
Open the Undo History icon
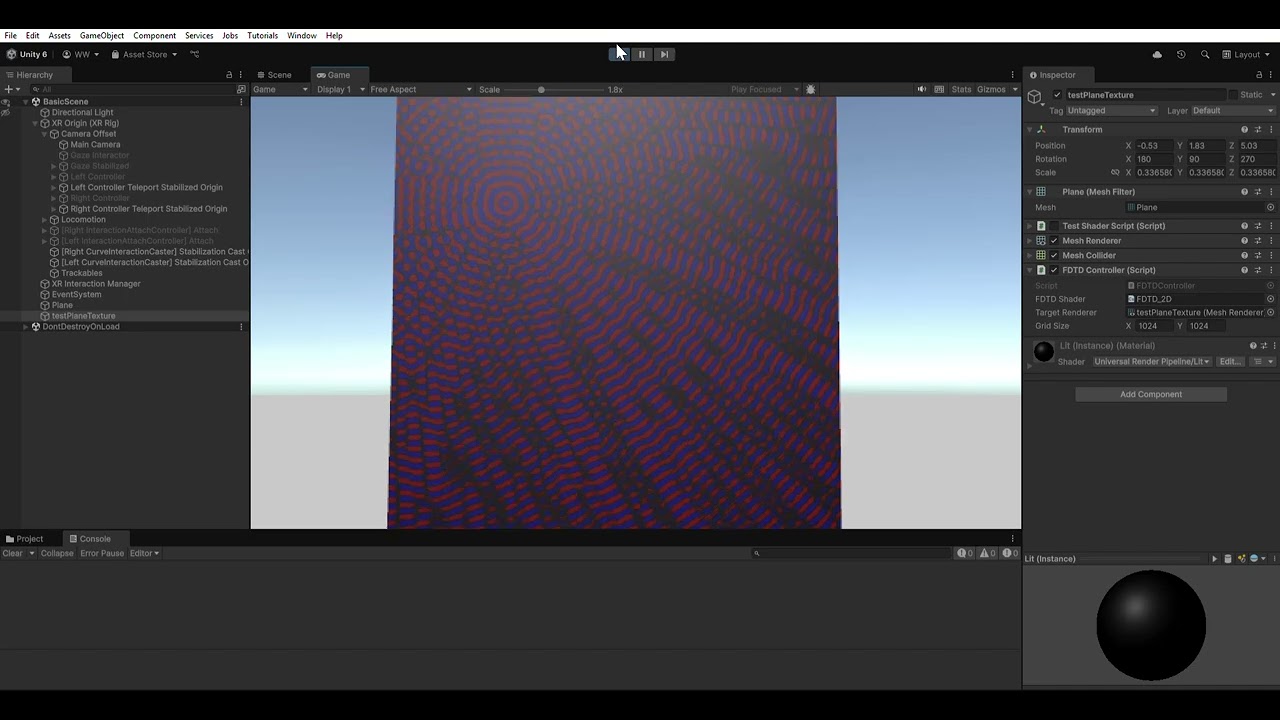(1181, 54)
